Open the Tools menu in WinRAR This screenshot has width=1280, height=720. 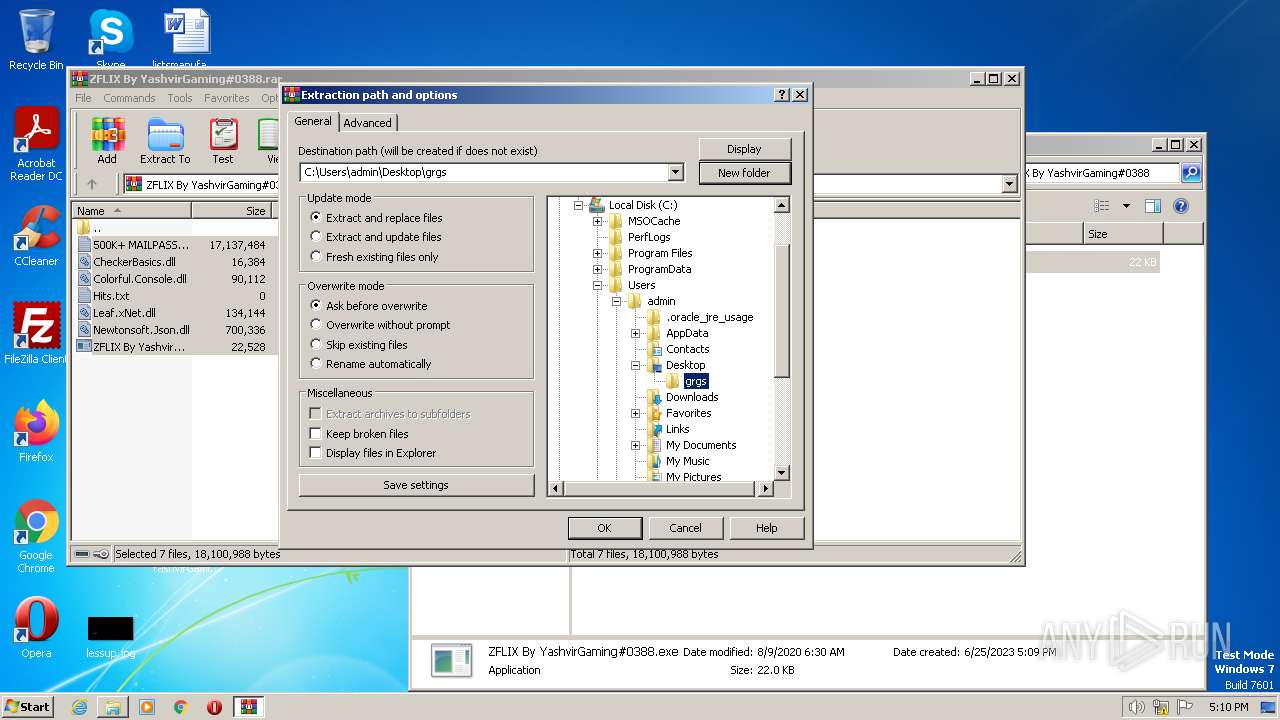(180, 98)
